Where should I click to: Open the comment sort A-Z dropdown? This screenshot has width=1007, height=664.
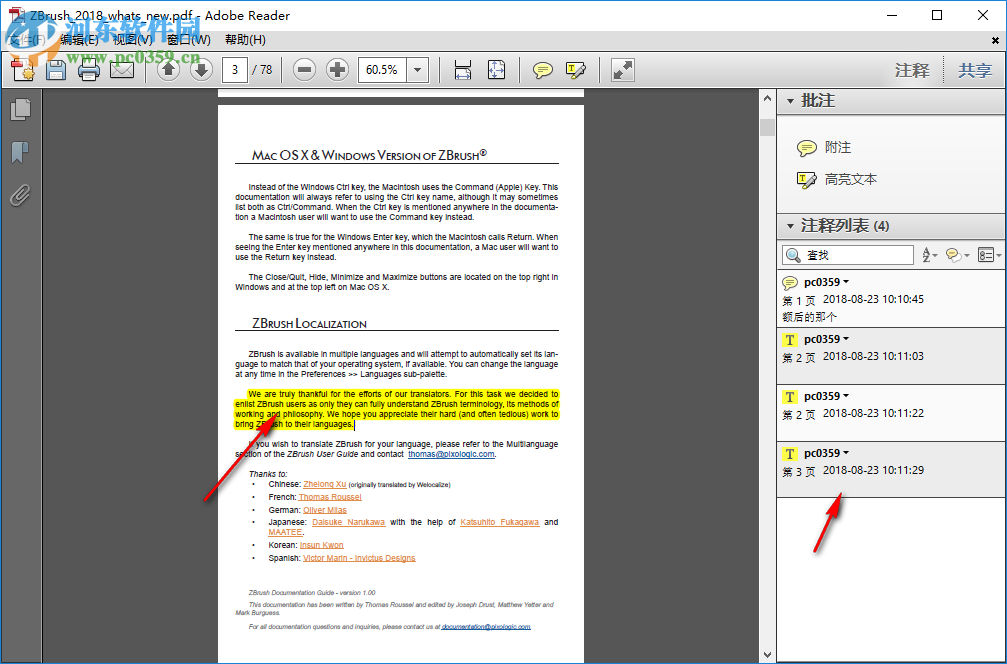point(928,255)
